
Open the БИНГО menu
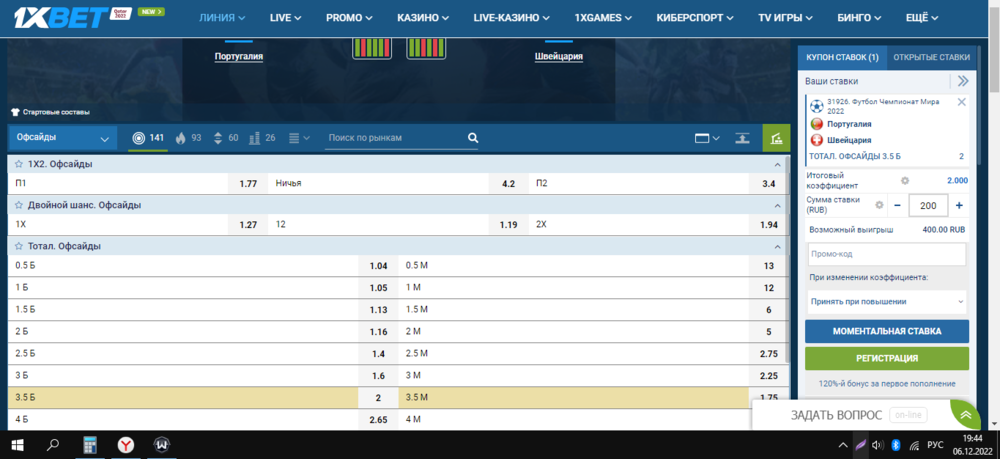coord(858,18)
